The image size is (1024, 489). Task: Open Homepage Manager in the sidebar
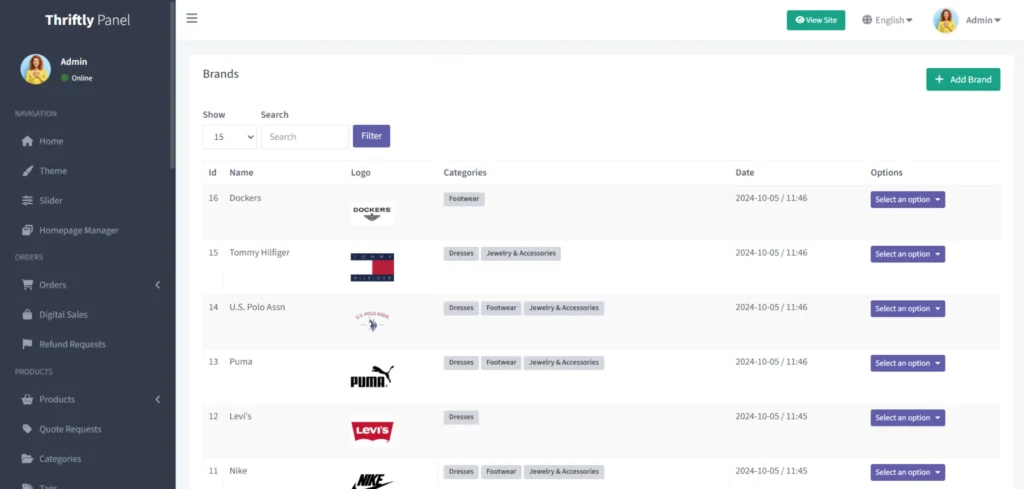point(78,230)
